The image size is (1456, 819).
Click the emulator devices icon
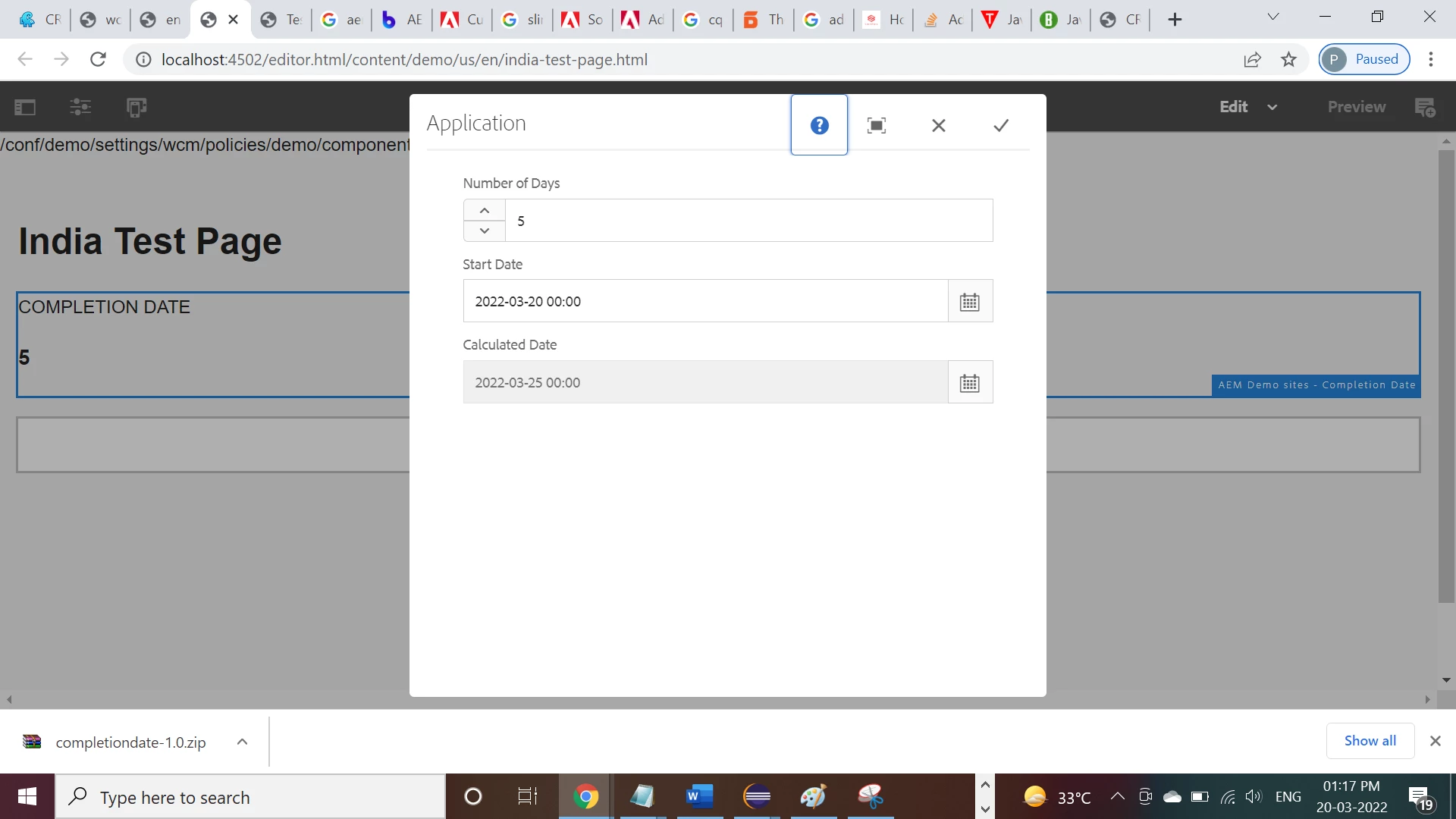pyautogui.click(x=136, y=107)
